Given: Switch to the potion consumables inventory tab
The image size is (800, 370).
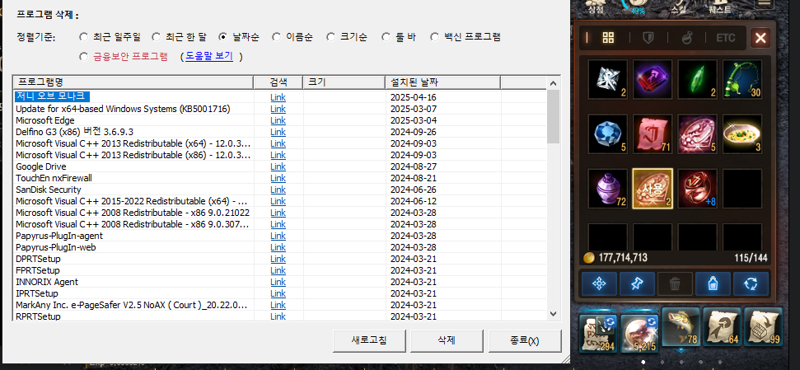Looking at the screenshot, I should [687, 38].
